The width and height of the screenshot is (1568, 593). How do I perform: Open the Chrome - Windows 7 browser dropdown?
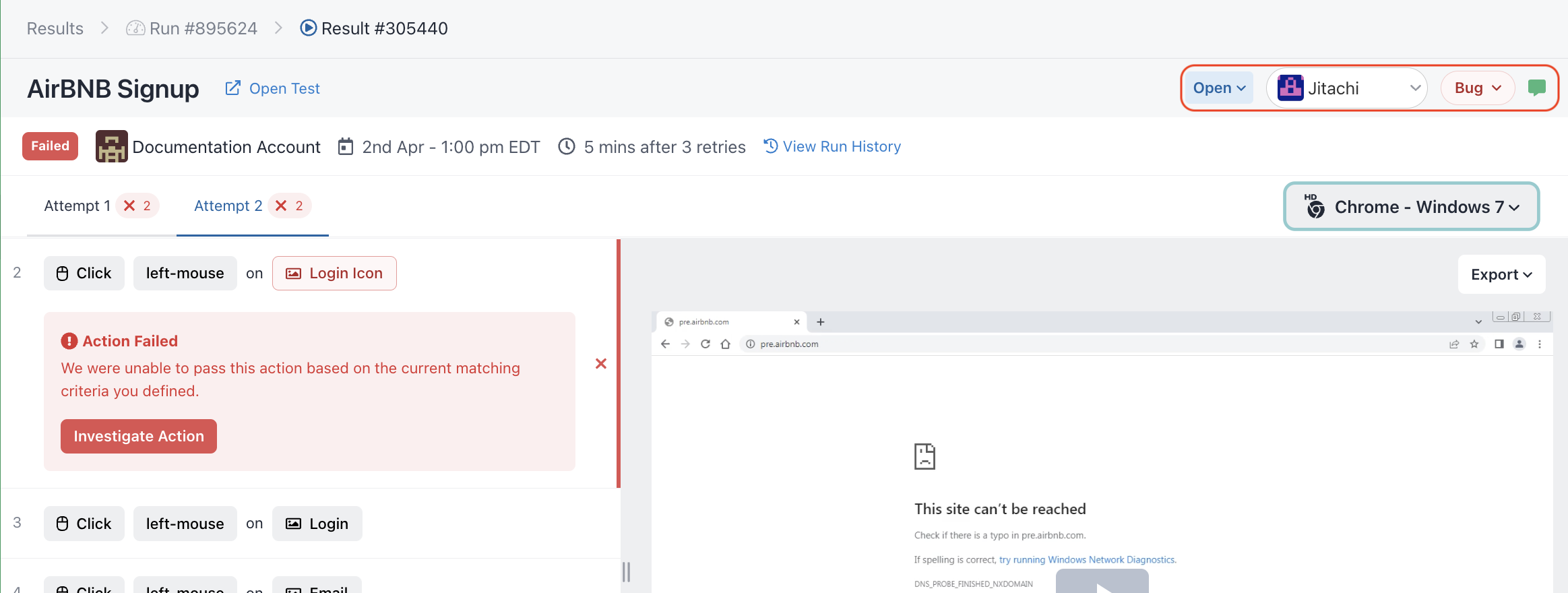pyautogui.click(x=1411, y=206)
